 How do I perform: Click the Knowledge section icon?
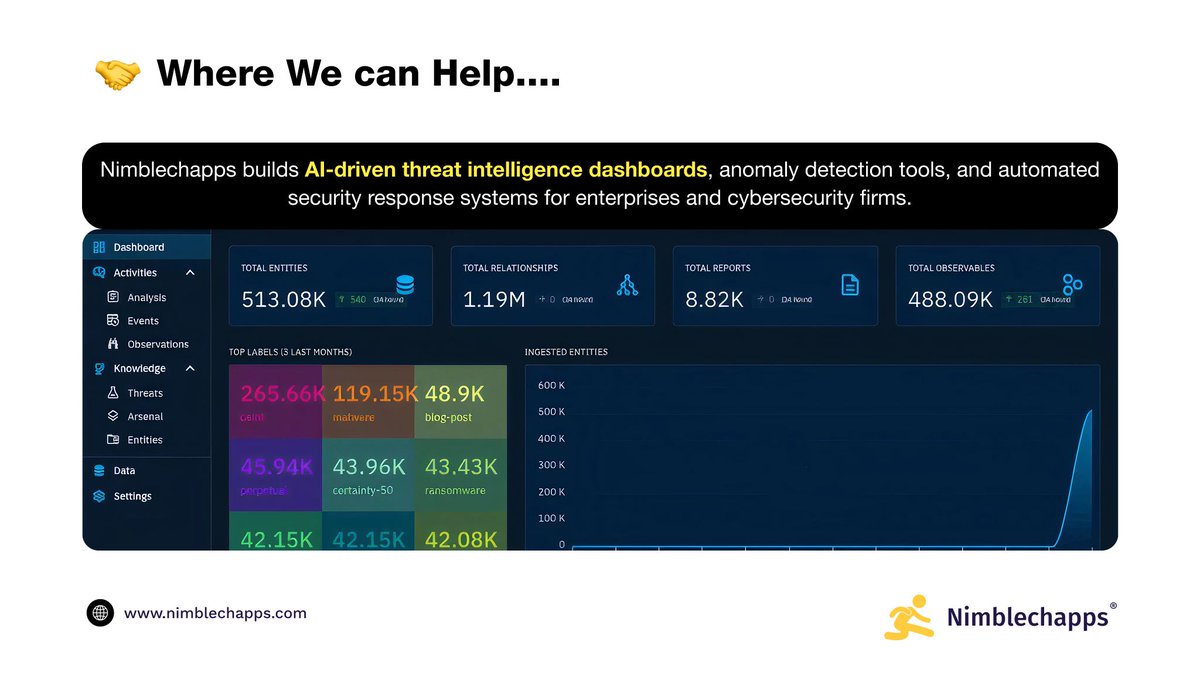98,368
